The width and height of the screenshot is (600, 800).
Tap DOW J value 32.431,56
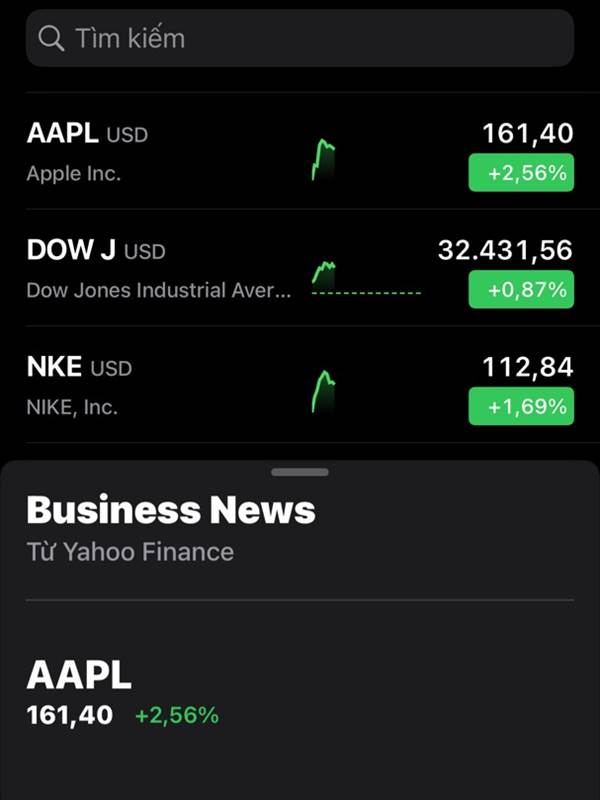(505, 251)
